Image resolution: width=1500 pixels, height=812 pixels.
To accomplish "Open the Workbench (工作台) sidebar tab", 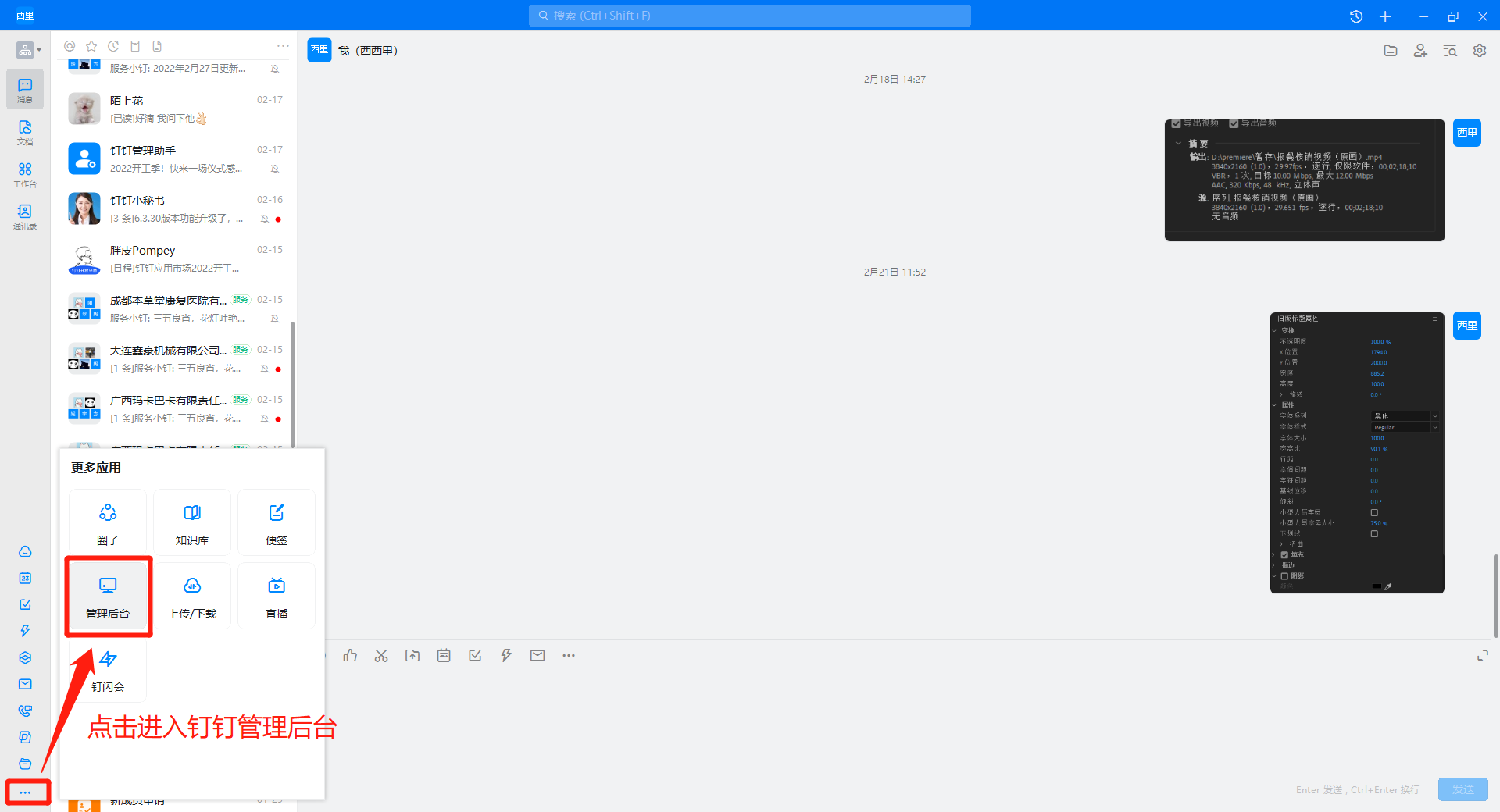I will pos(25,174).
